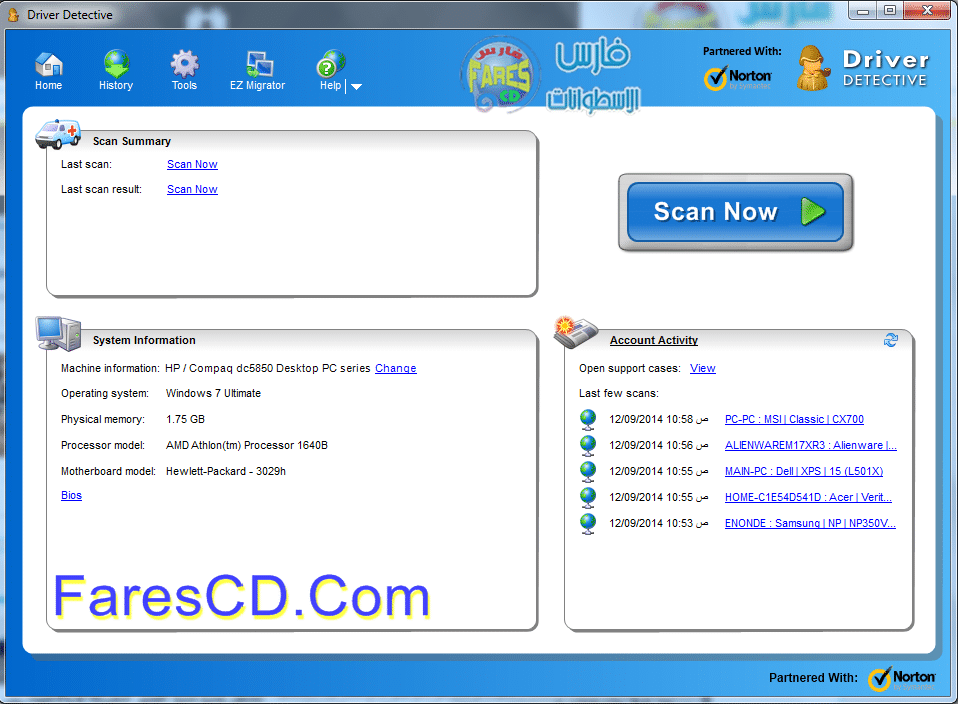The width and height of the screenshot is (958, 704).
Task: View open support cases
Action: (x=703, y=368)
